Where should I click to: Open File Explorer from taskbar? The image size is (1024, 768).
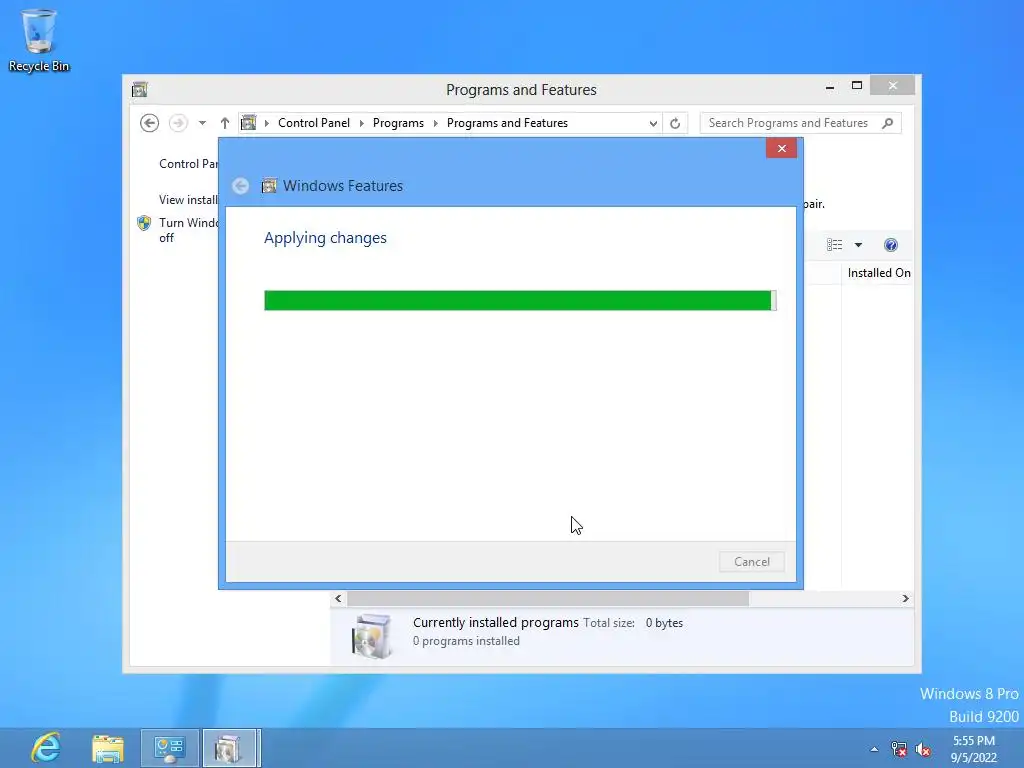108,748
